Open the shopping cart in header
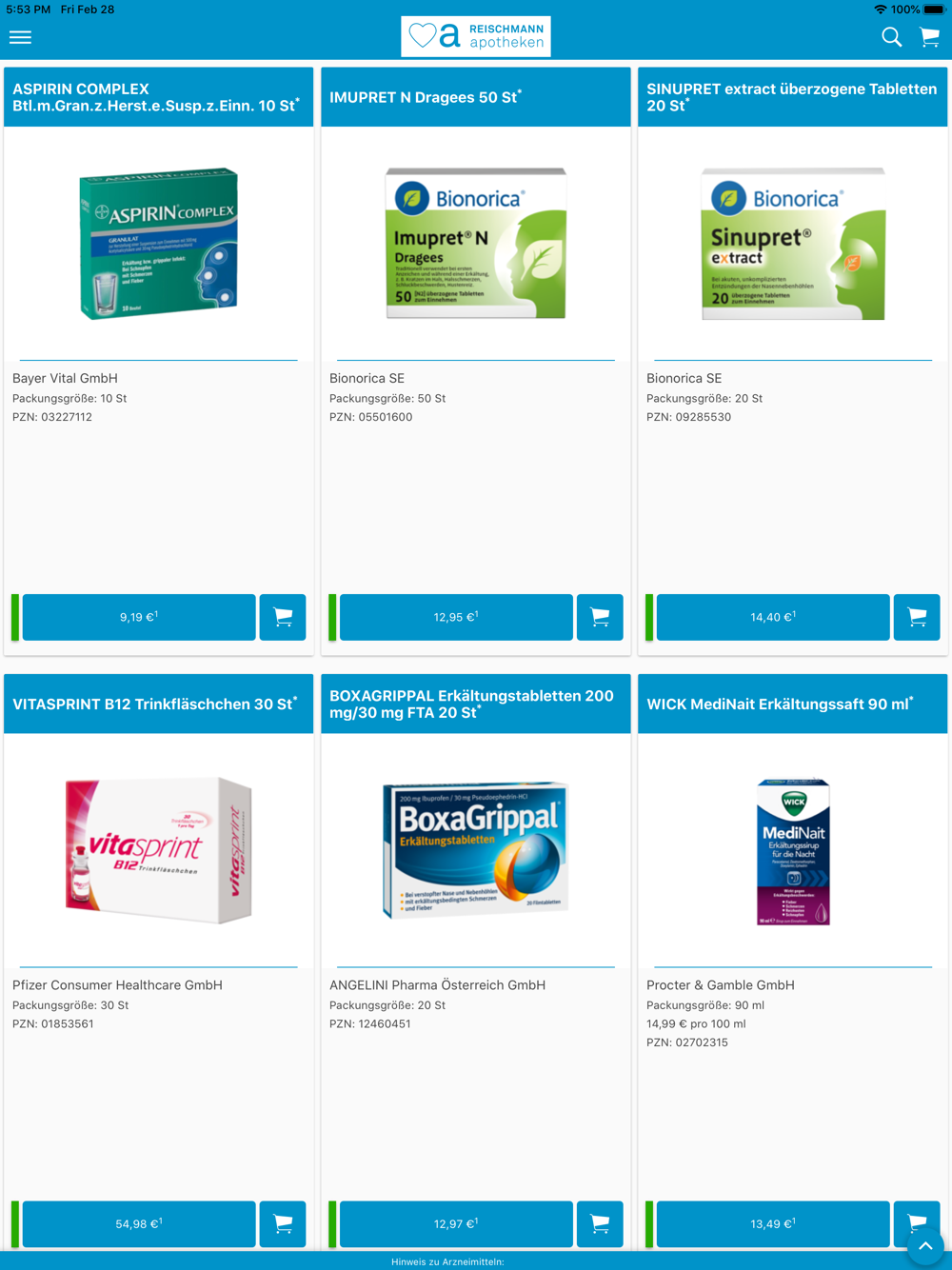This screenshot has width=952, height=1270. [x=930, y=37]
